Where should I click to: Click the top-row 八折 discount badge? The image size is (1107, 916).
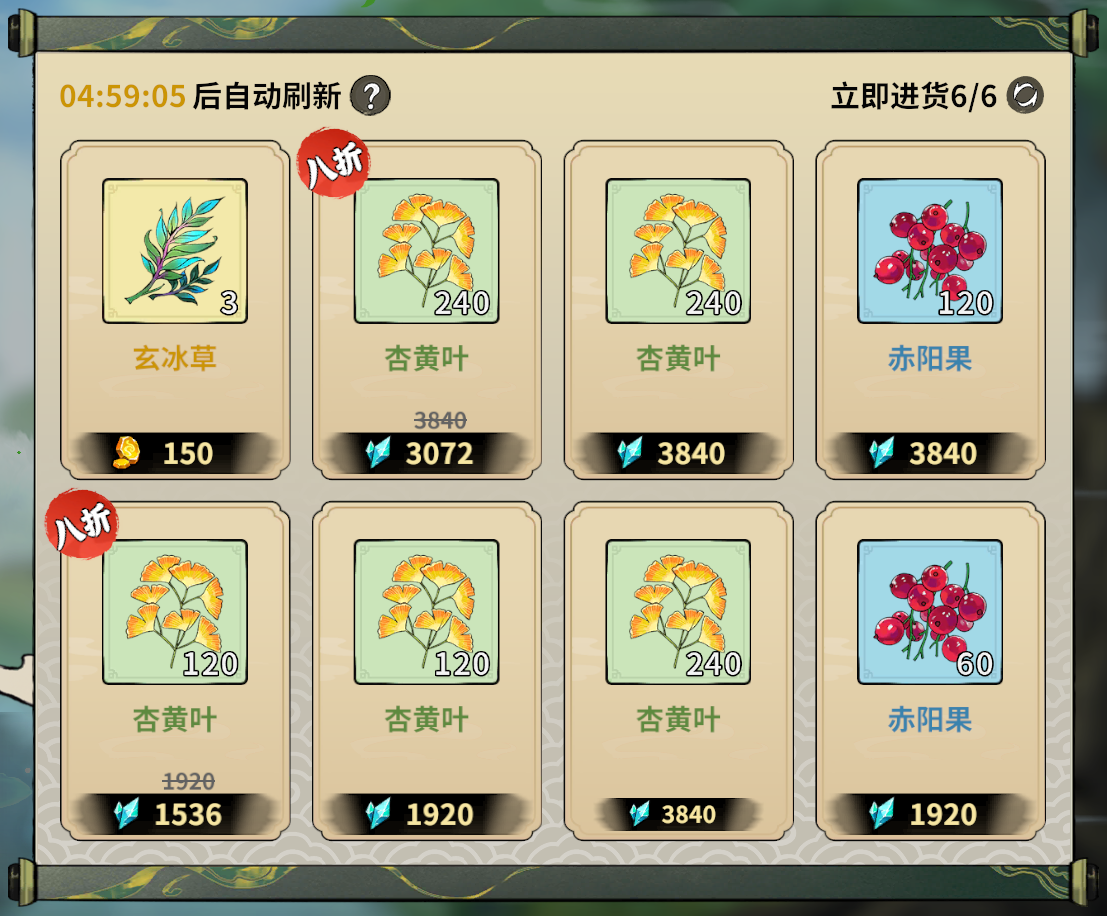click(334, 163)
